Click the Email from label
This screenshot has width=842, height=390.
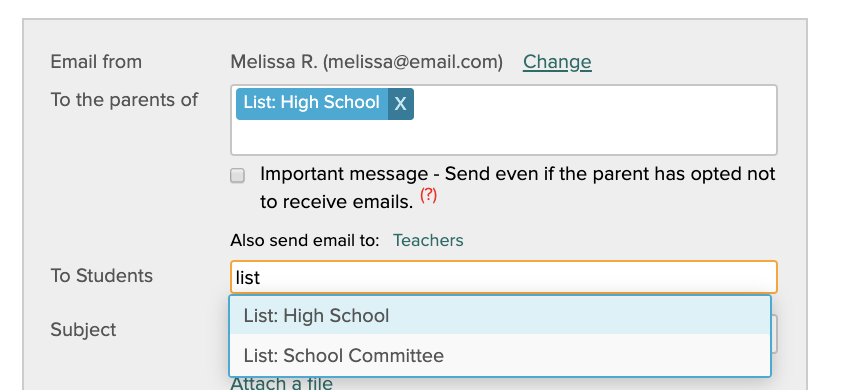click(x=96, y=62)
